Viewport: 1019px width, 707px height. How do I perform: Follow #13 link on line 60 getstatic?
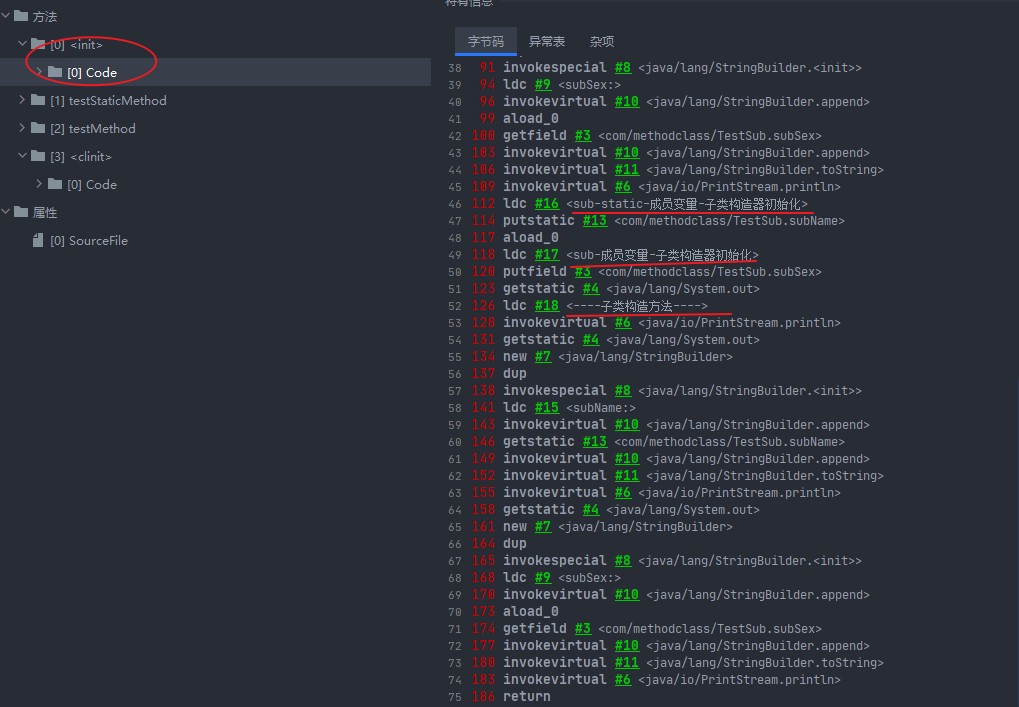595,442
